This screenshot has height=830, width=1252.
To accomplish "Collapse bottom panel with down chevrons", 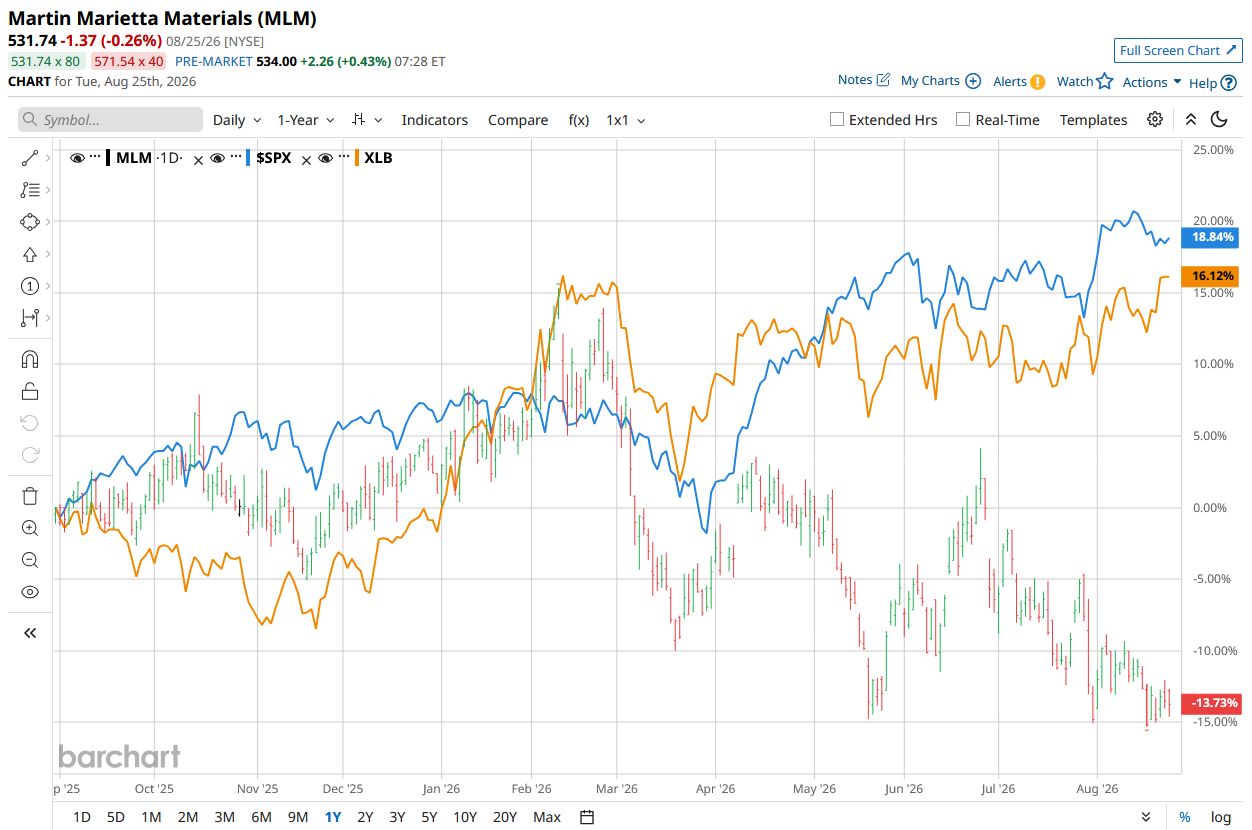I will coord(1146,817).
